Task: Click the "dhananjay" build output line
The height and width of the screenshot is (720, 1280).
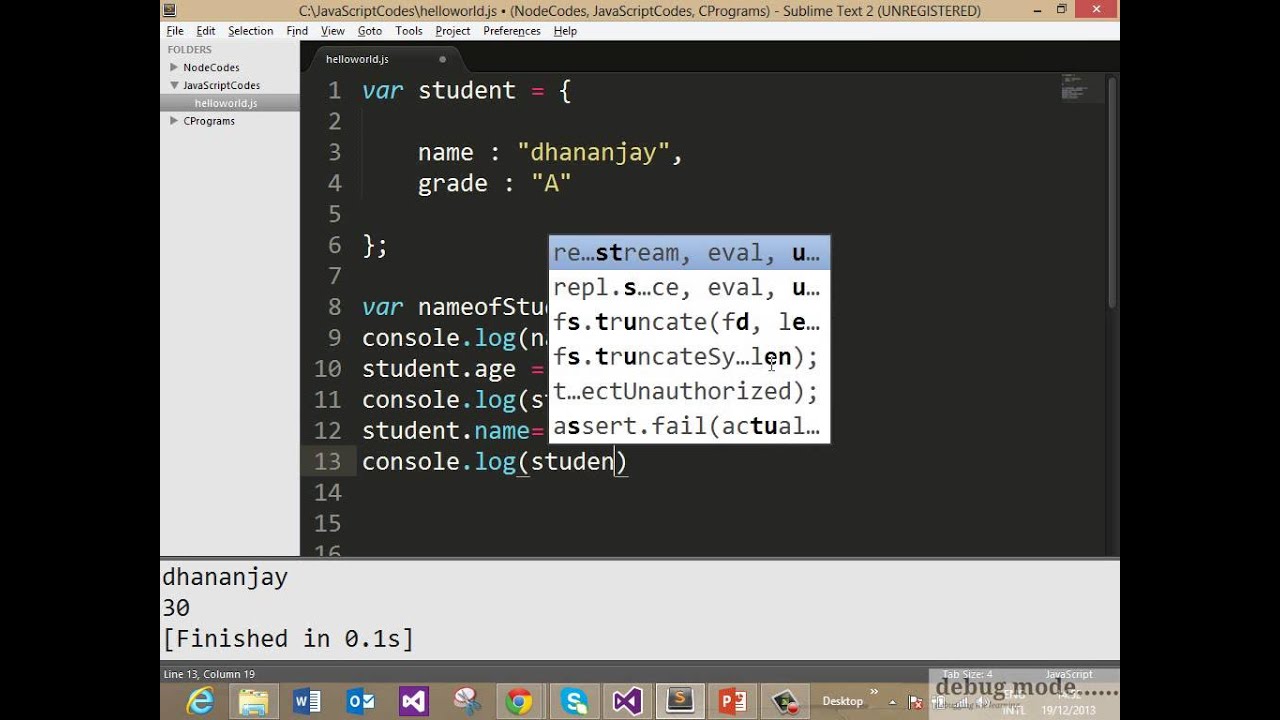Action: 225,578
